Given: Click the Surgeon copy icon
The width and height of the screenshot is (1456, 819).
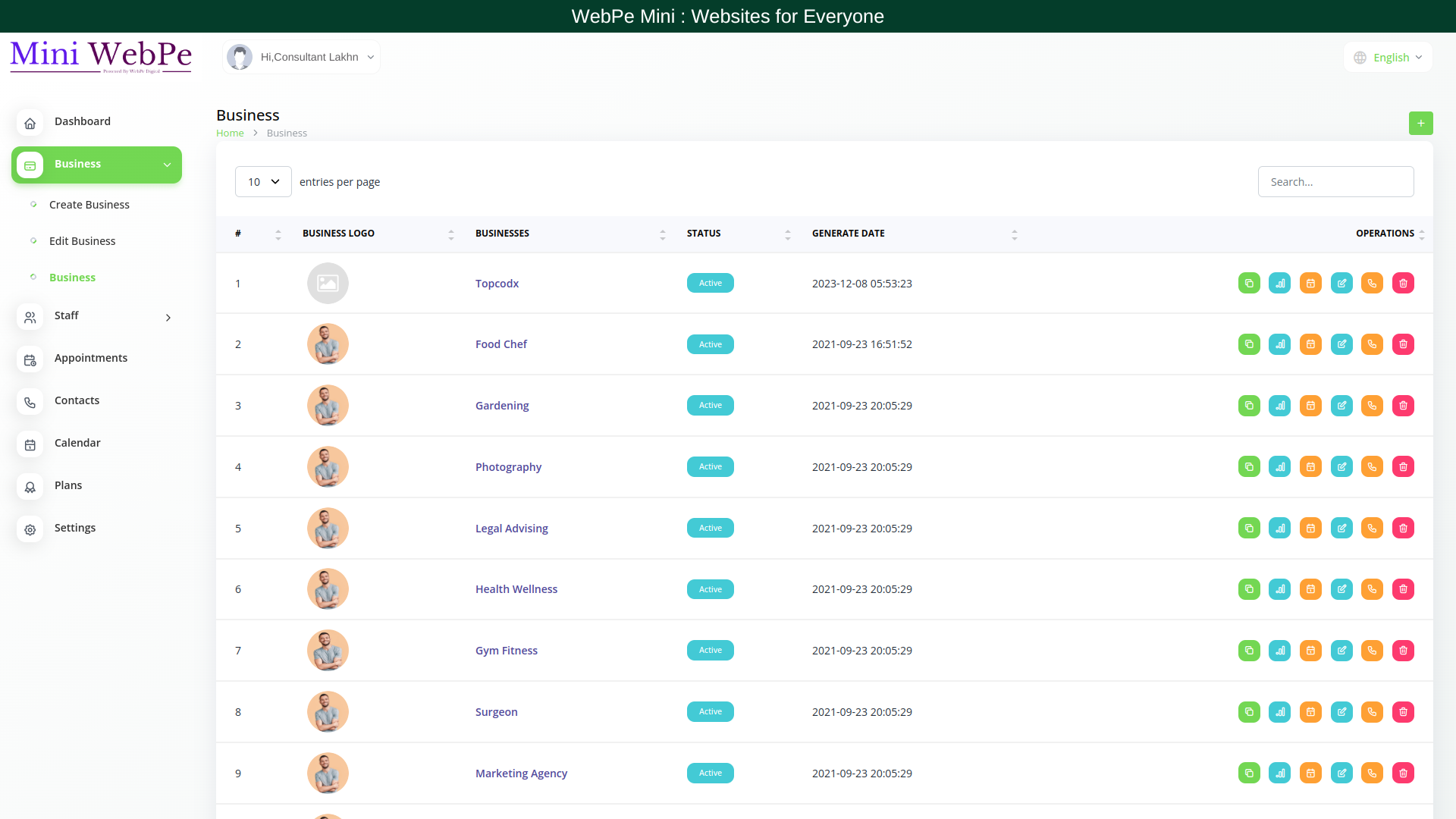Looking at the screenshot, I should (1249, 712).
